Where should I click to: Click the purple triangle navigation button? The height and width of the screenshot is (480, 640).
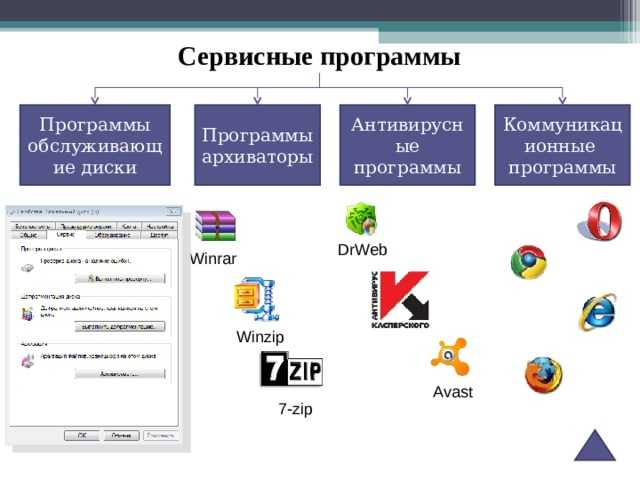(595, 445)
